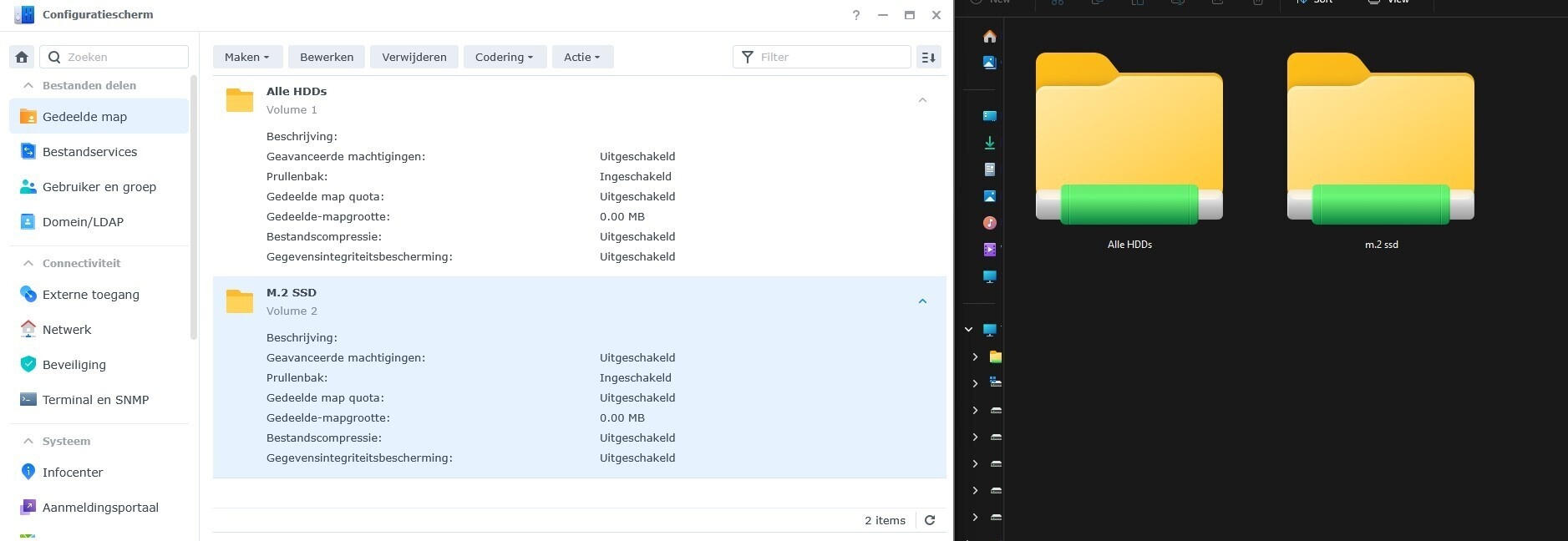
Task: Open the Desktop icon above Downloads in Explorer
Action: click(990, 116)
